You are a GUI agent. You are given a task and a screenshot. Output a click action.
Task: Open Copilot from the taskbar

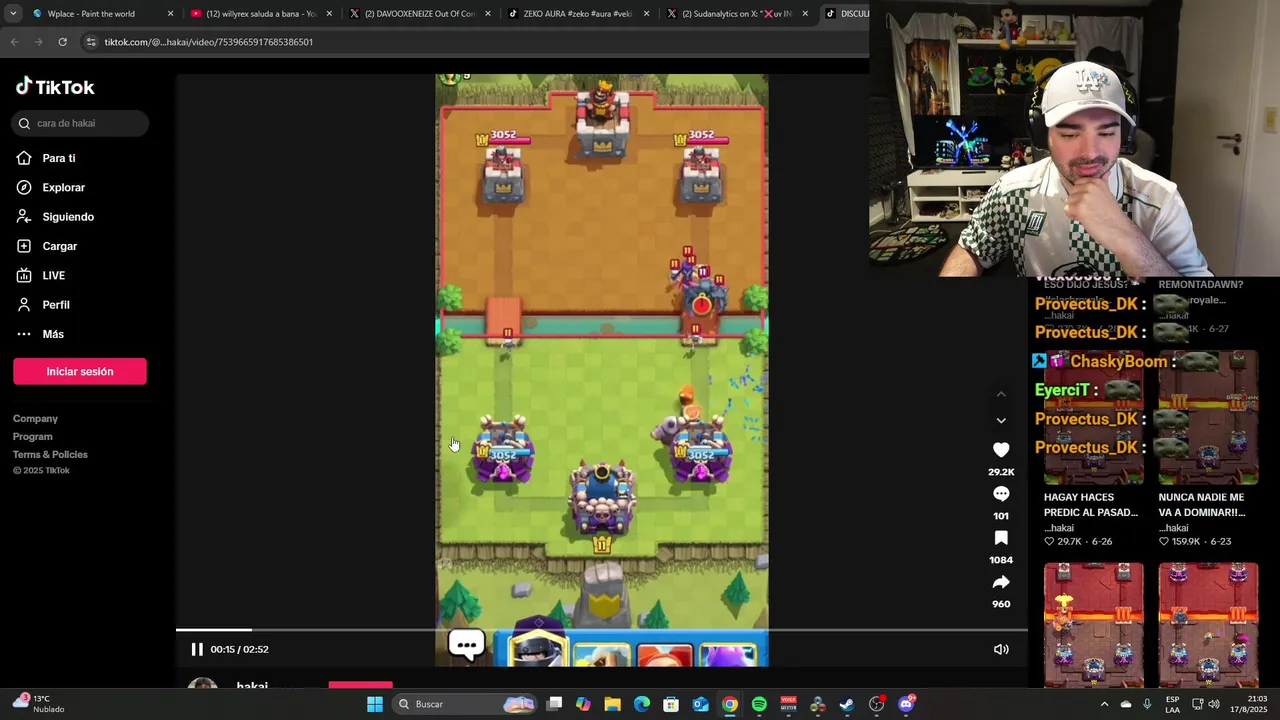pos(583,704)
